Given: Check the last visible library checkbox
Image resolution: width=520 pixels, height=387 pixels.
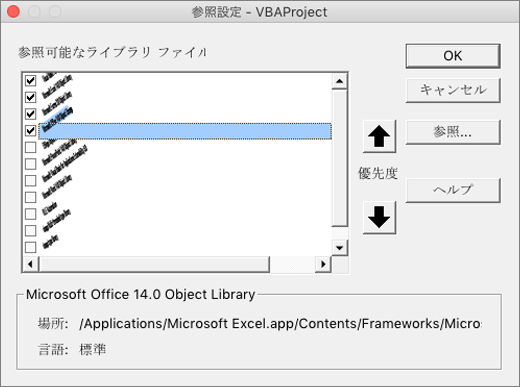Looking at the screenshot, I should (30, 247).
